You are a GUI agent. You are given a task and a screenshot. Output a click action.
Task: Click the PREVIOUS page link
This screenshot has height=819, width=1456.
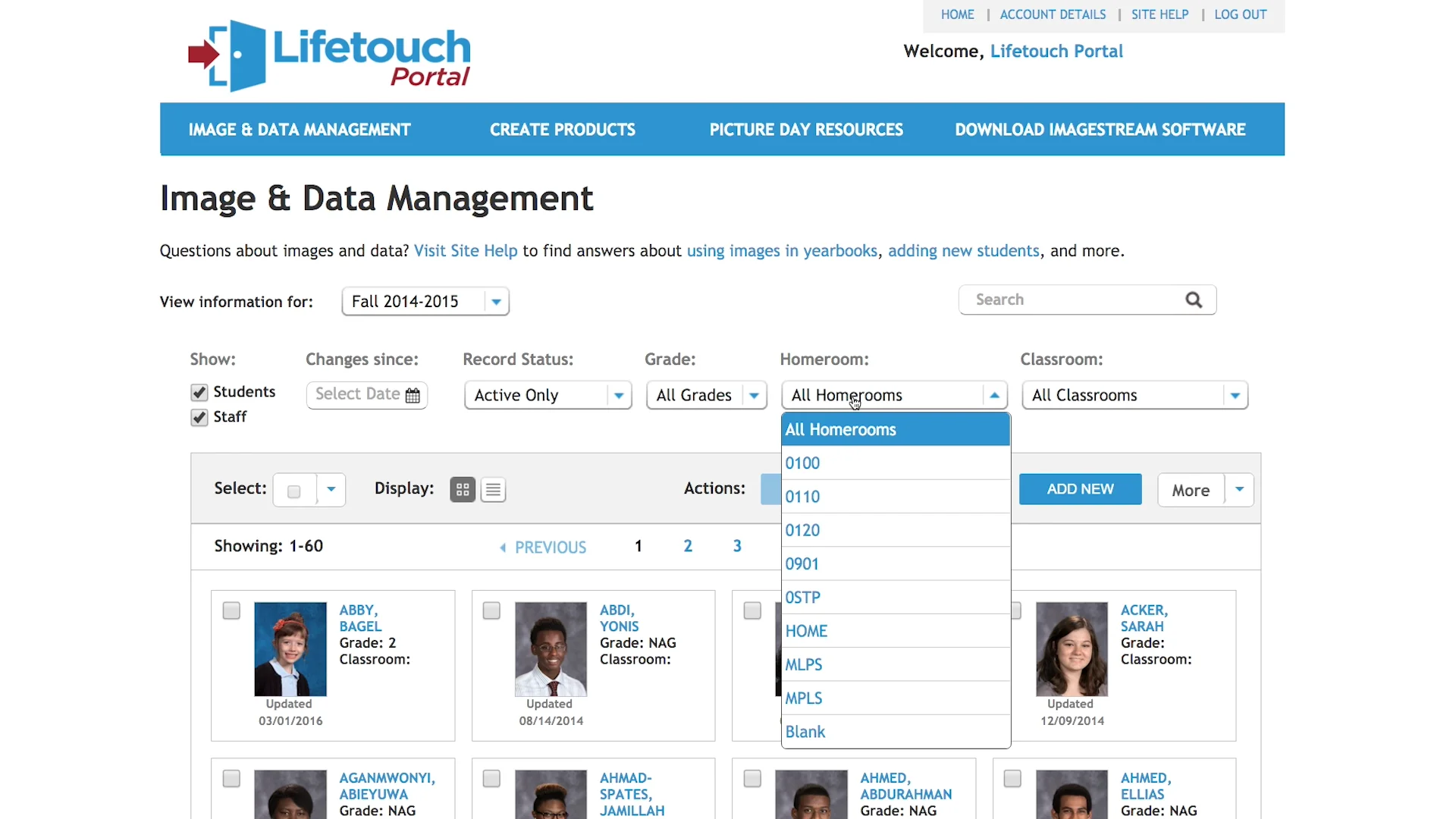click(x=551, y=548)
